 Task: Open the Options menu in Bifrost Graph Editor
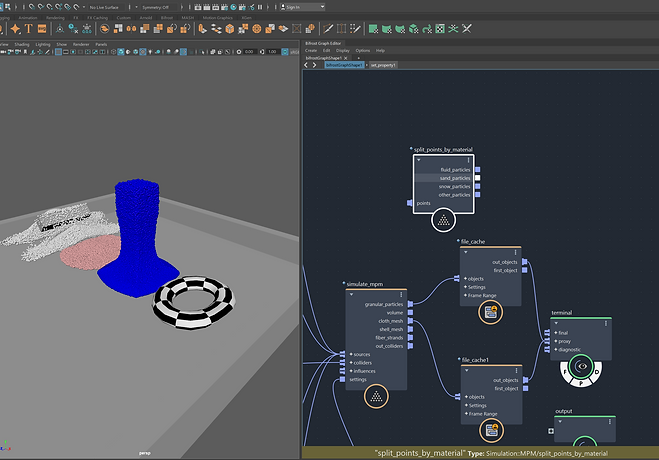[362, 50]
